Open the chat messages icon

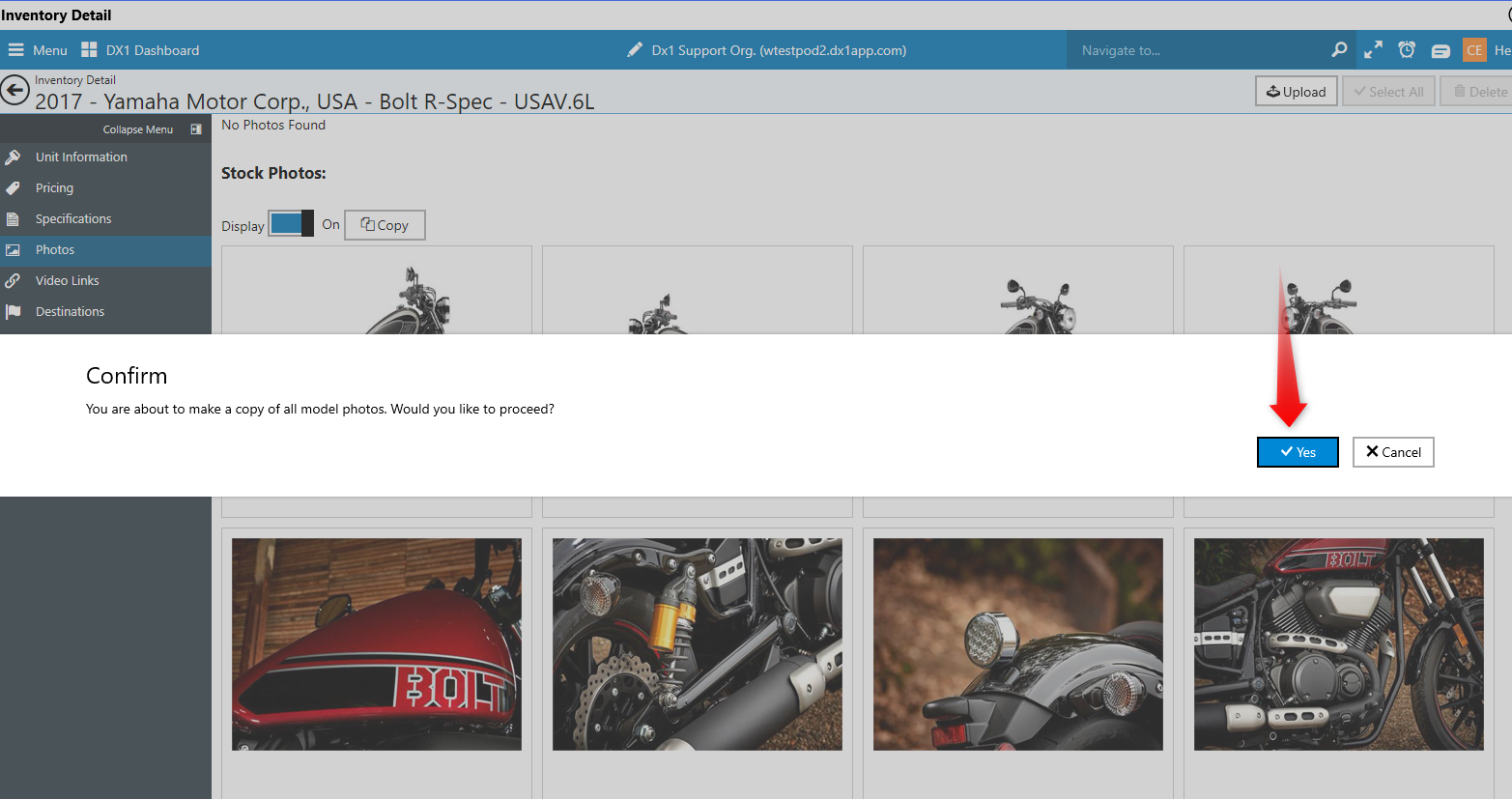point(1441,50)
